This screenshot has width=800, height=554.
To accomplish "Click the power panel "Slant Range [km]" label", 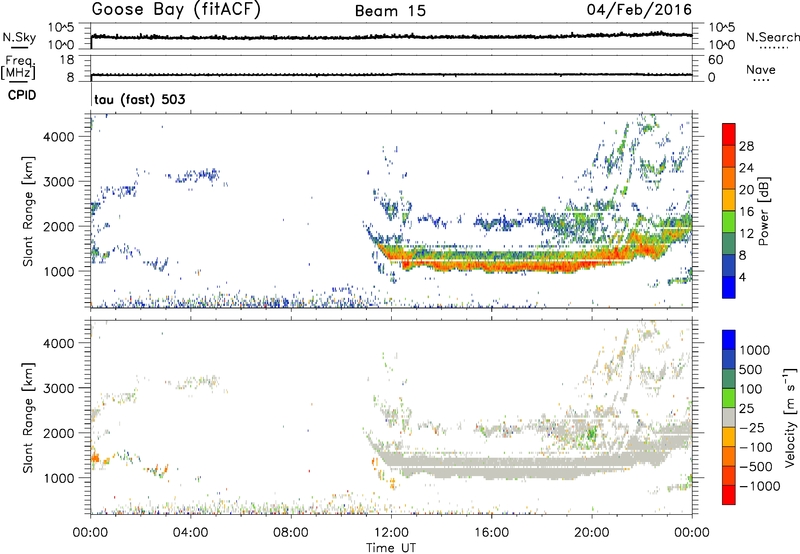I will tap(28, 211).
